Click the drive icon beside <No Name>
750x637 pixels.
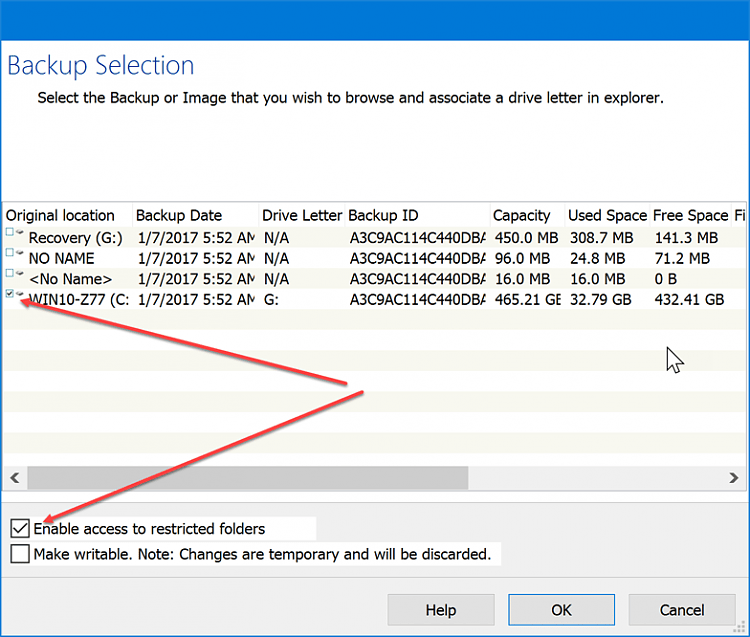(x=20, y=274)
